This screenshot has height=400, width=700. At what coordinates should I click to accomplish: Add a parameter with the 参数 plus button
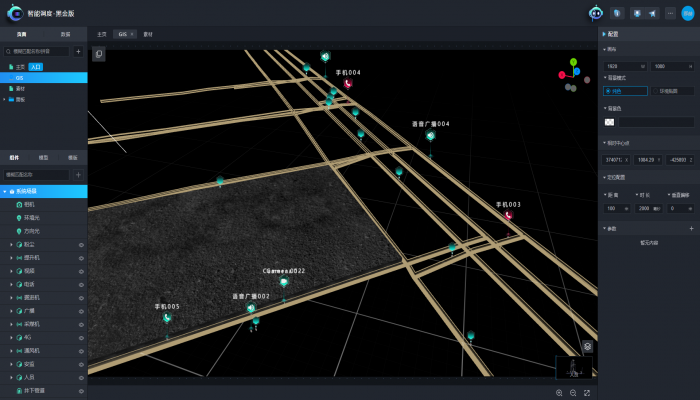coord(690,229)
